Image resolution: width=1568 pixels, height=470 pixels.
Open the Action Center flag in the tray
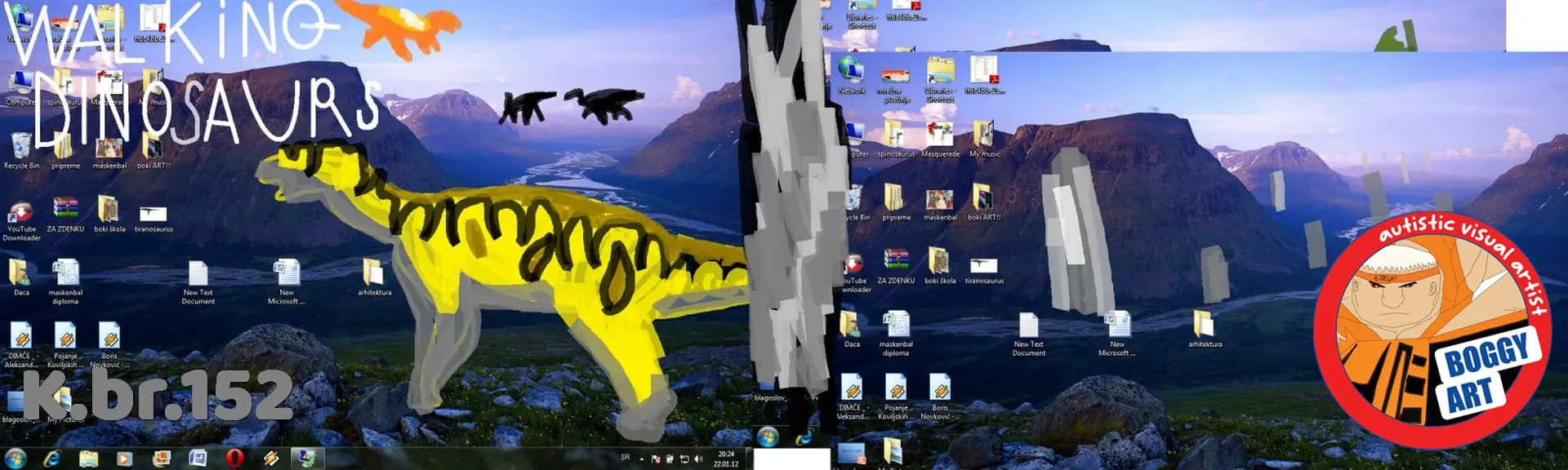(656, 459)
